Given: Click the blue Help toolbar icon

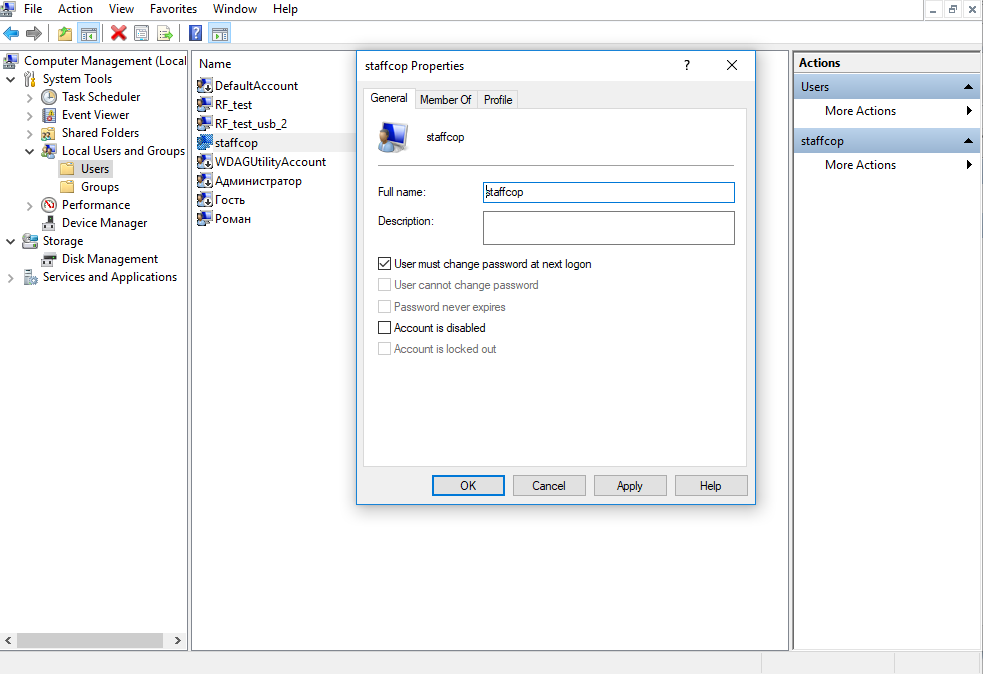Looking at the screenshot, I should tap(196, 33).
